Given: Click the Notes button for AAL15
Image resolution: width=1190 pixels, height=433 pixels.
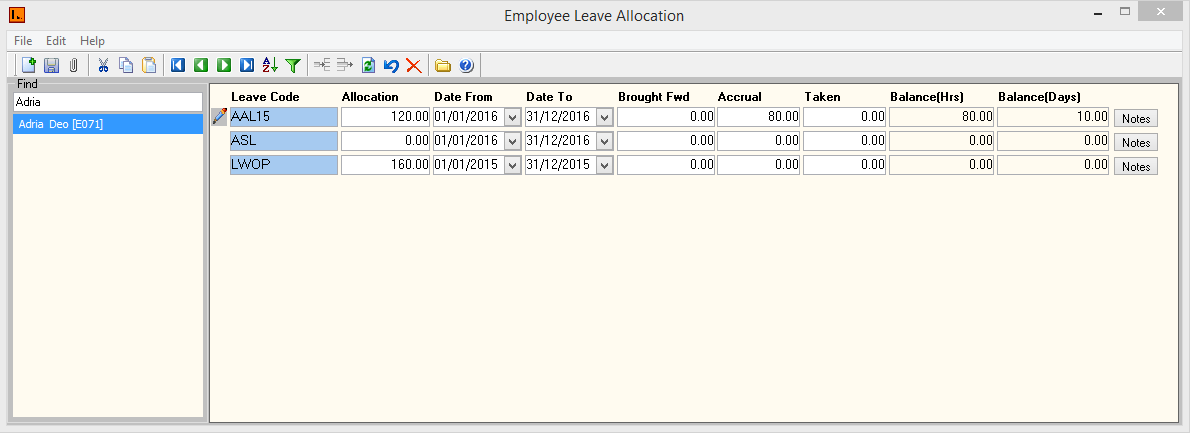Looking at the screenshot, I should [1135, 118].
